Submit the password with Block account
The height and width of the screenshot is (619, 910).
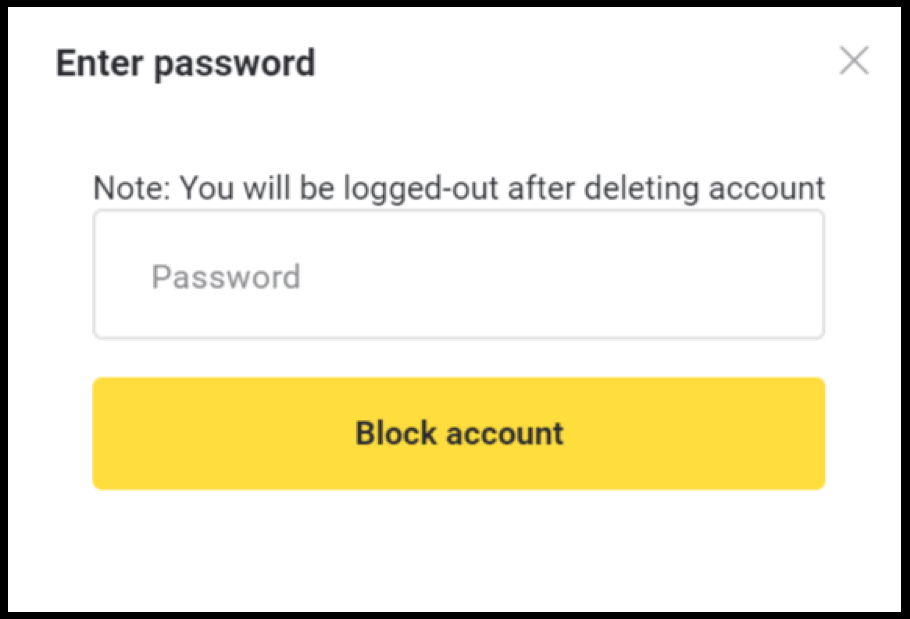tap(458, 433)
